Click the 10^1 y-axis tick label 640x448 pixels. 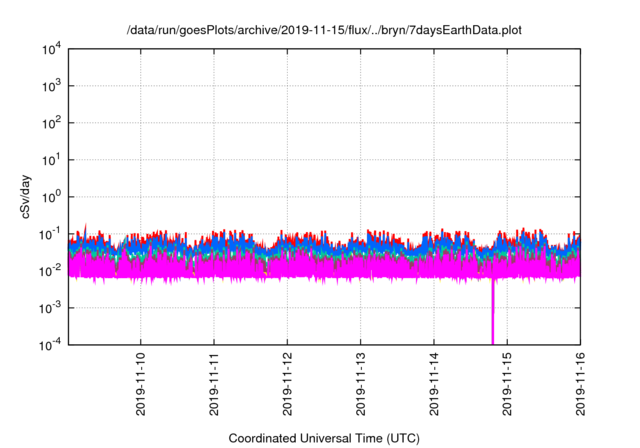point(52,160)
